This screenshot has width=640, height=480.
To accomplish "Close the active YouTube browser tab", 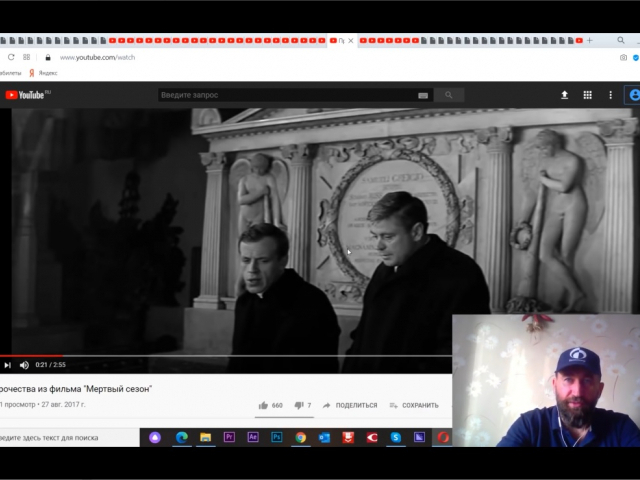I will click(x=351, y=40).
